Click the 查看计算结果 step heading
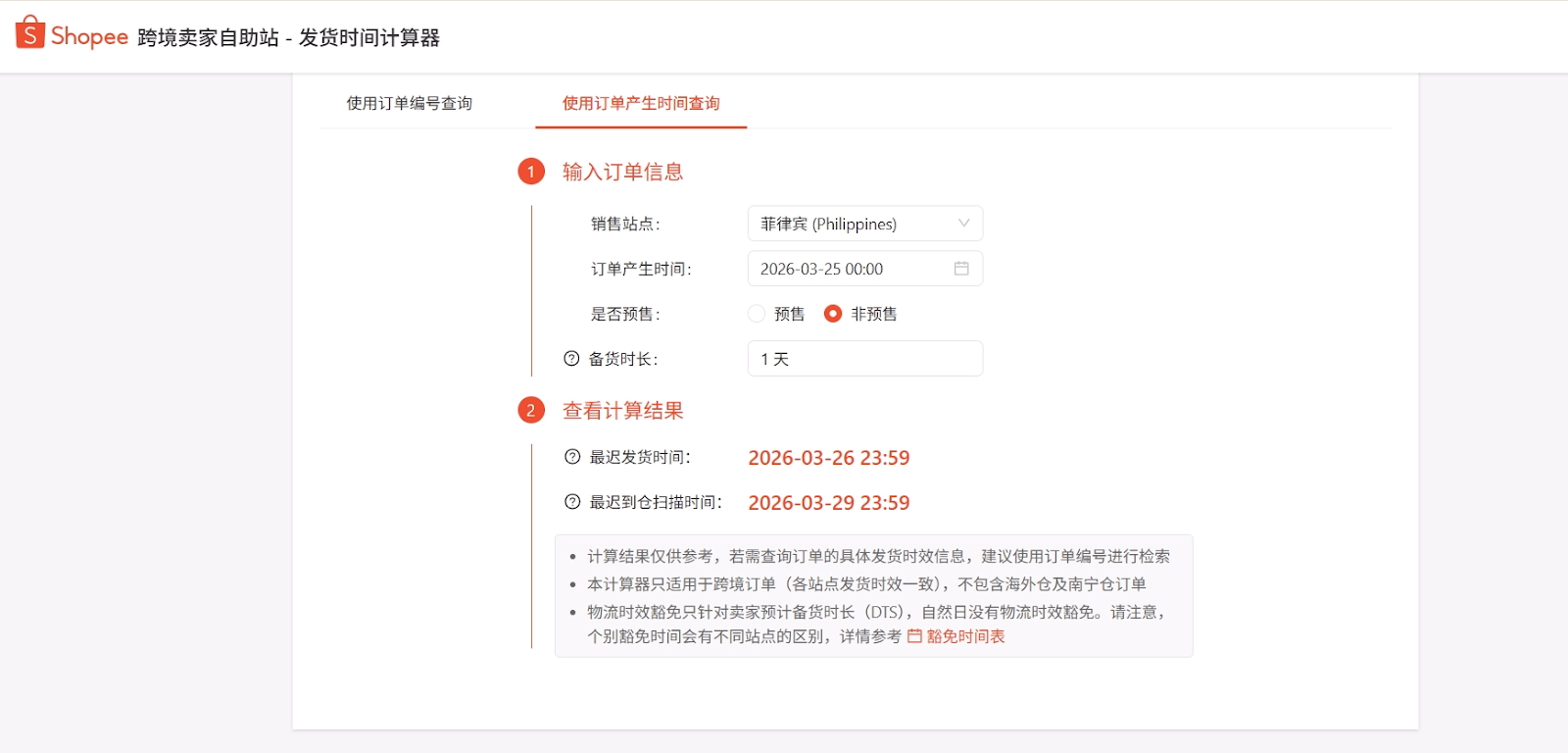1568x753 pixels. click(622, 411)
